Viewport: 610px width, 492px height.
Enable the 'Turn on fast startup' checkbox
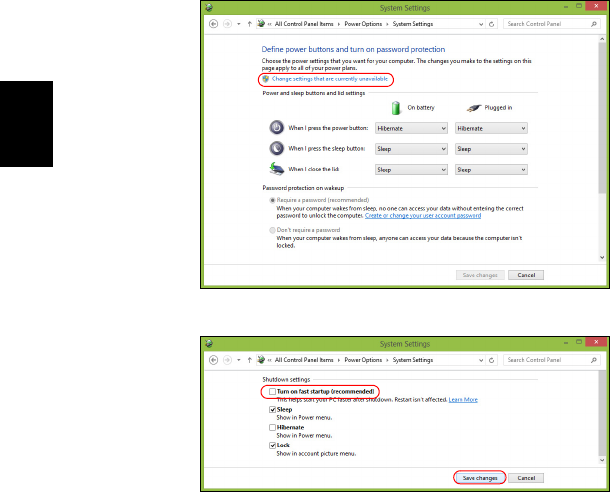(273, 391)
